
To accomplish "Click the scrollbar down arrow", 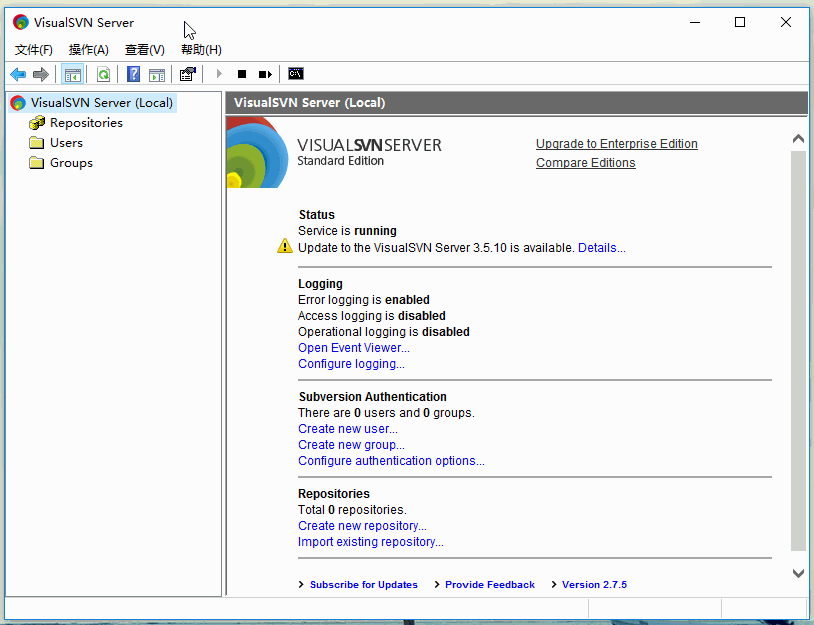I will coord(798,573).
